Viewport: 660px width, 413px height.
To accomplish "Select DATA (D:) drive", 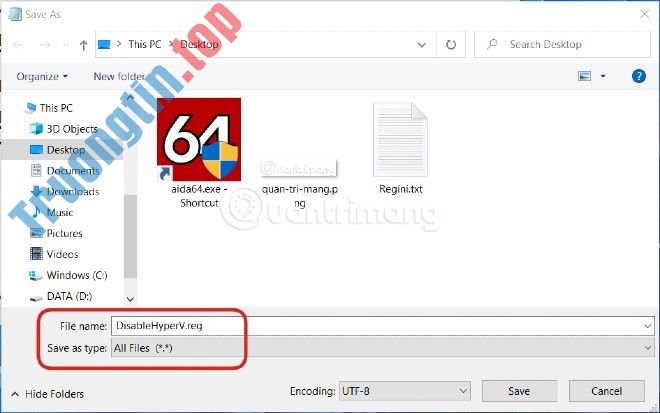I will 69,296.
